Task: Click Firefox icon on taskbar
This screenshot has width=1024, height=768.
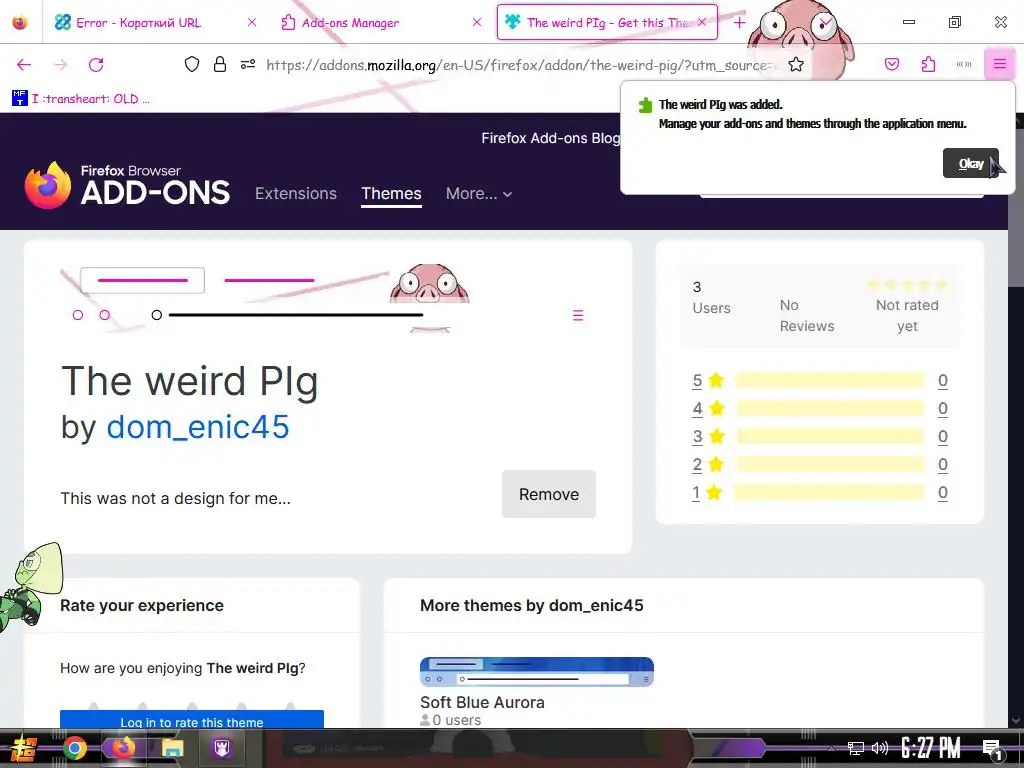Action: click(x=123, y=748)
